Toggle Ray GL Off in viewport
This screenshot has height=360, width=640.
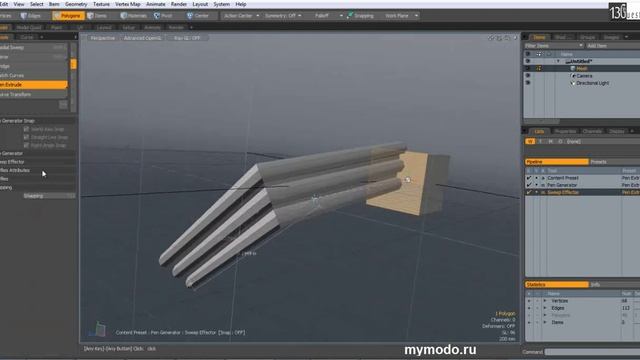(x=187, y=38)
